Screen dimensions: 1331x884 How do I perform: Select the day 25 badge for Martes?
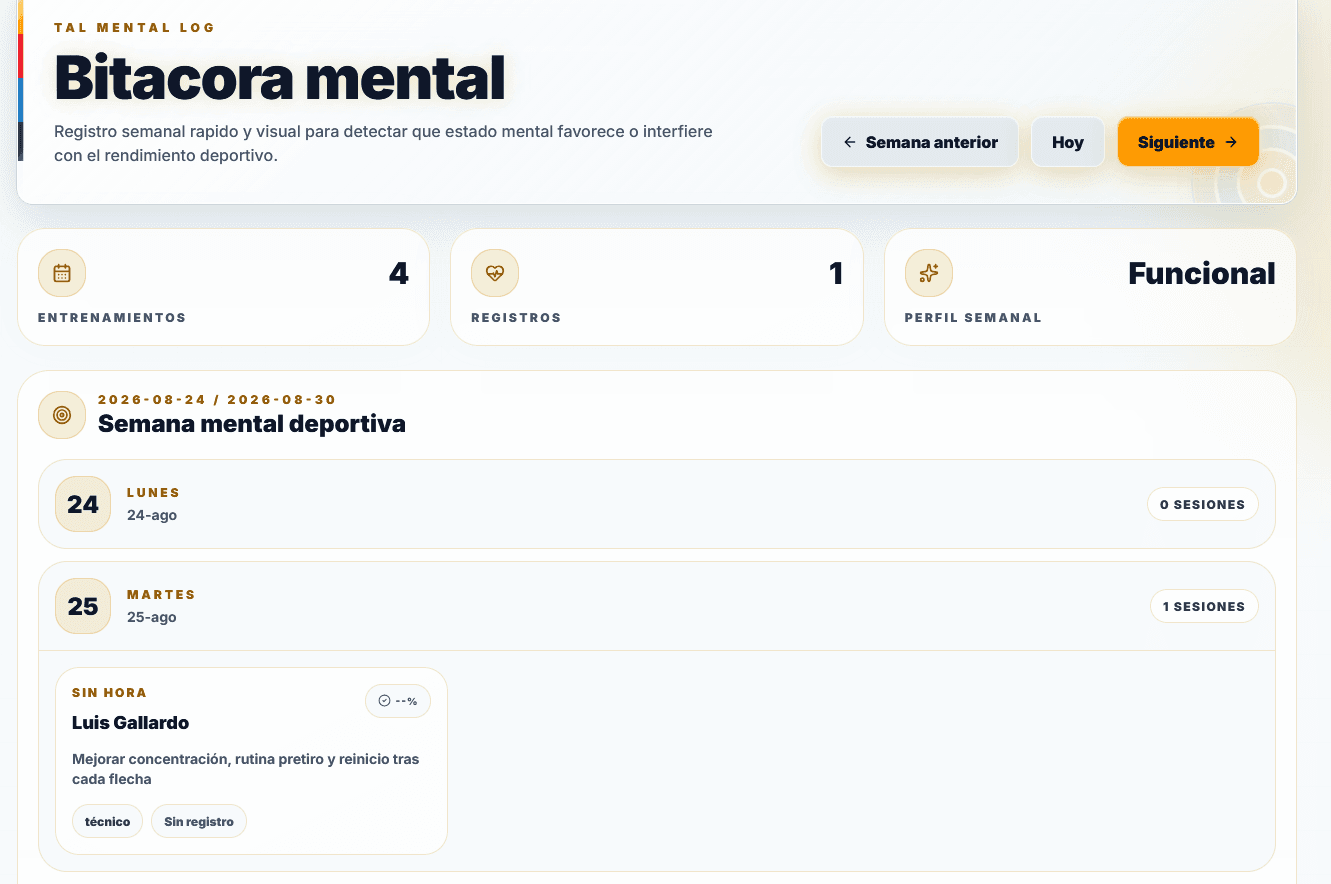click(83, 606)
